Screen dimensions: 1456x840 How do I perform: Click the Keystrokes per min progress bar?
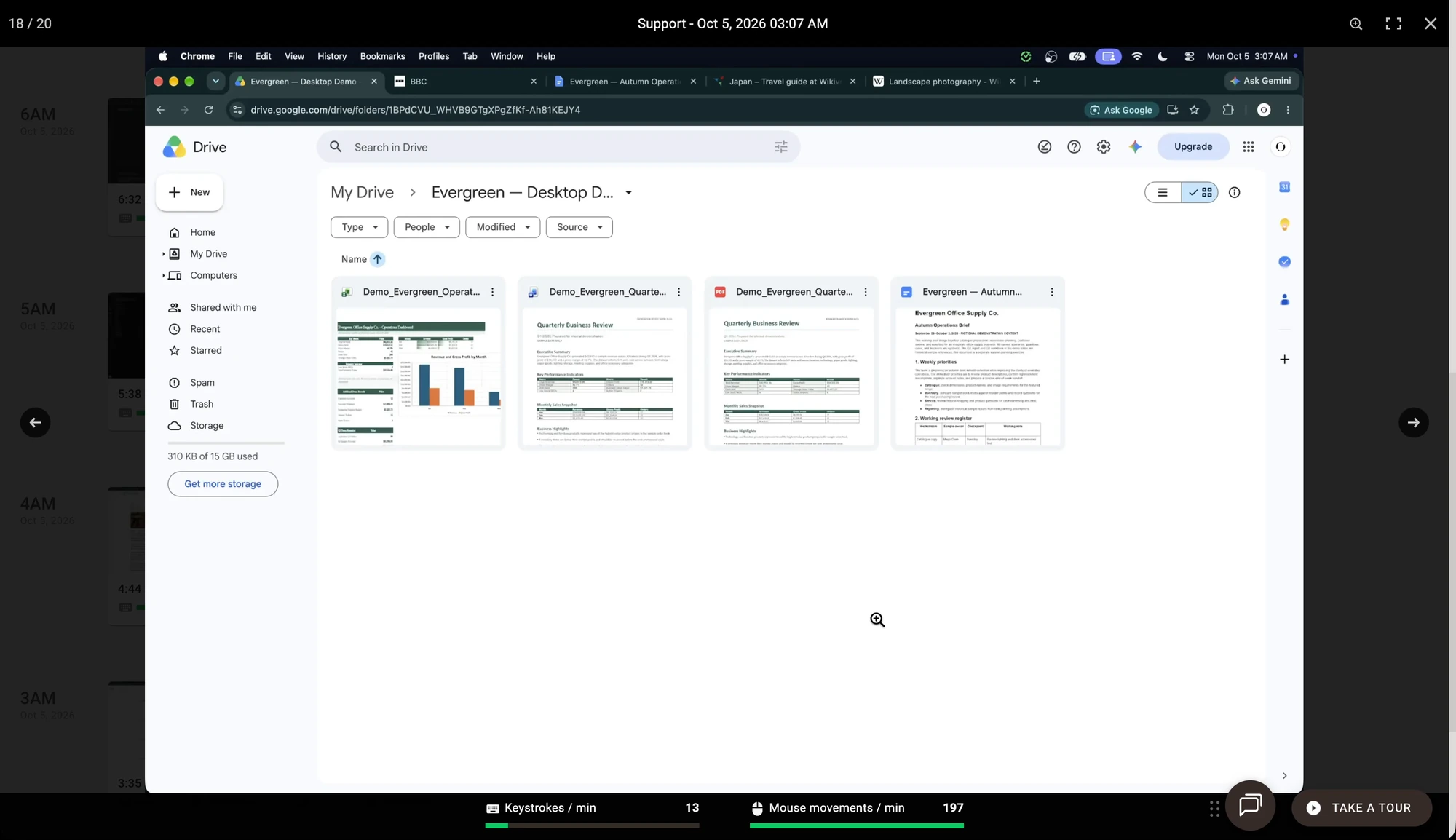[592, 825]
